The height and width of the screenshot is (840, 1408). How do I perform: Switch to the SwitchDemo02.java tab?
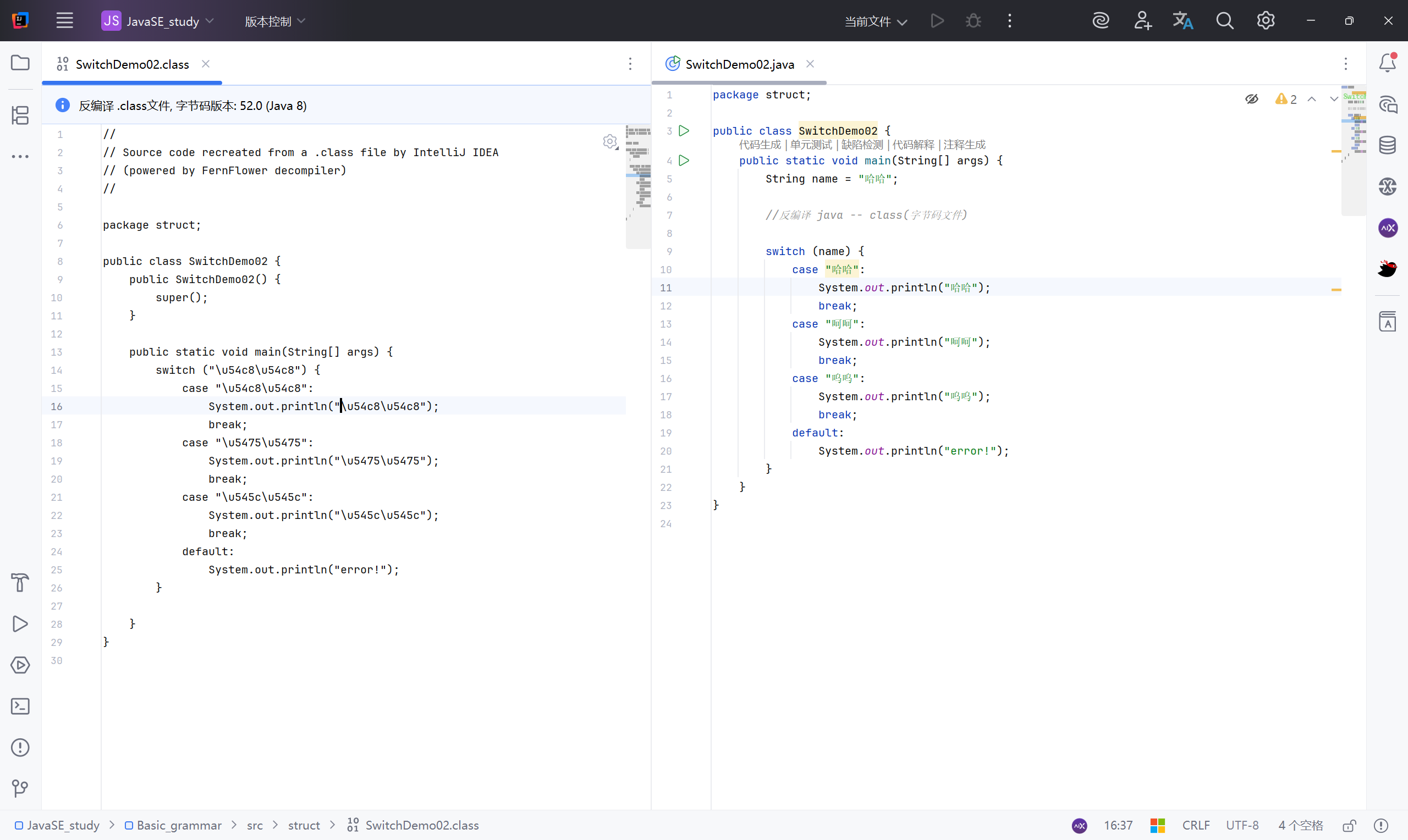(x=739, y=64)
